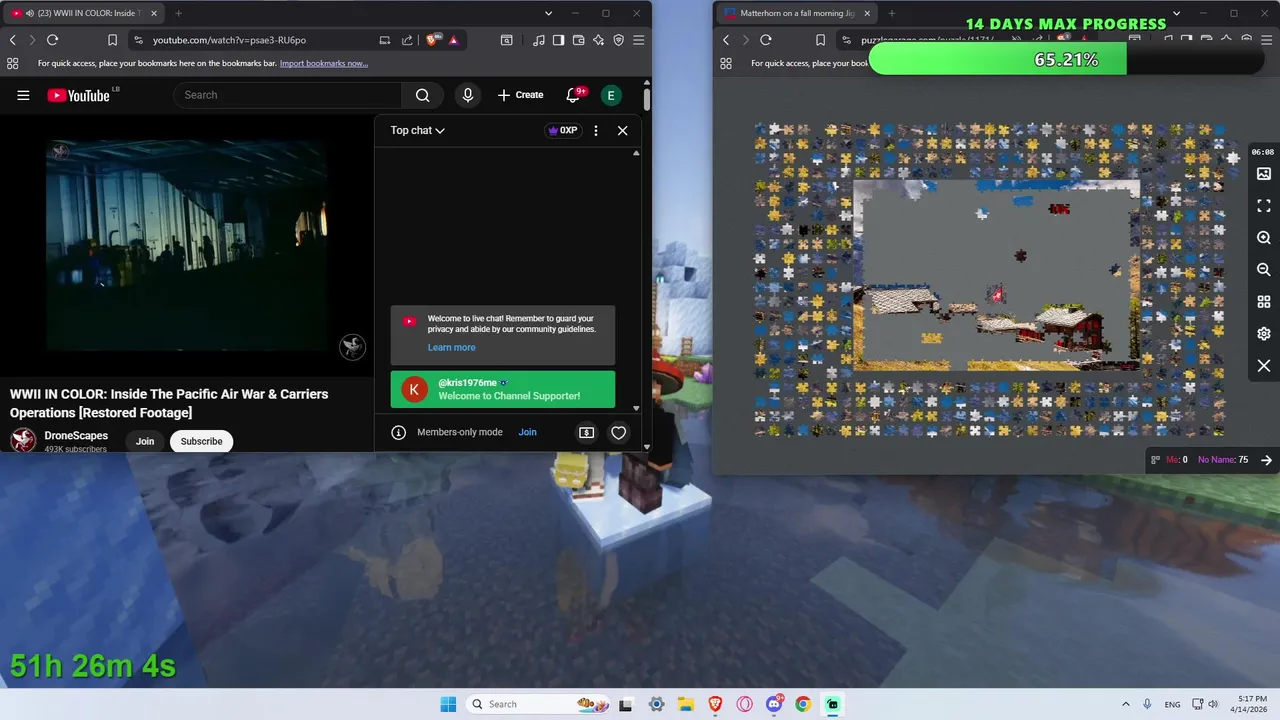Go to YouTube home via logo
Screen dimensions: 1280x720
[78, 95]
